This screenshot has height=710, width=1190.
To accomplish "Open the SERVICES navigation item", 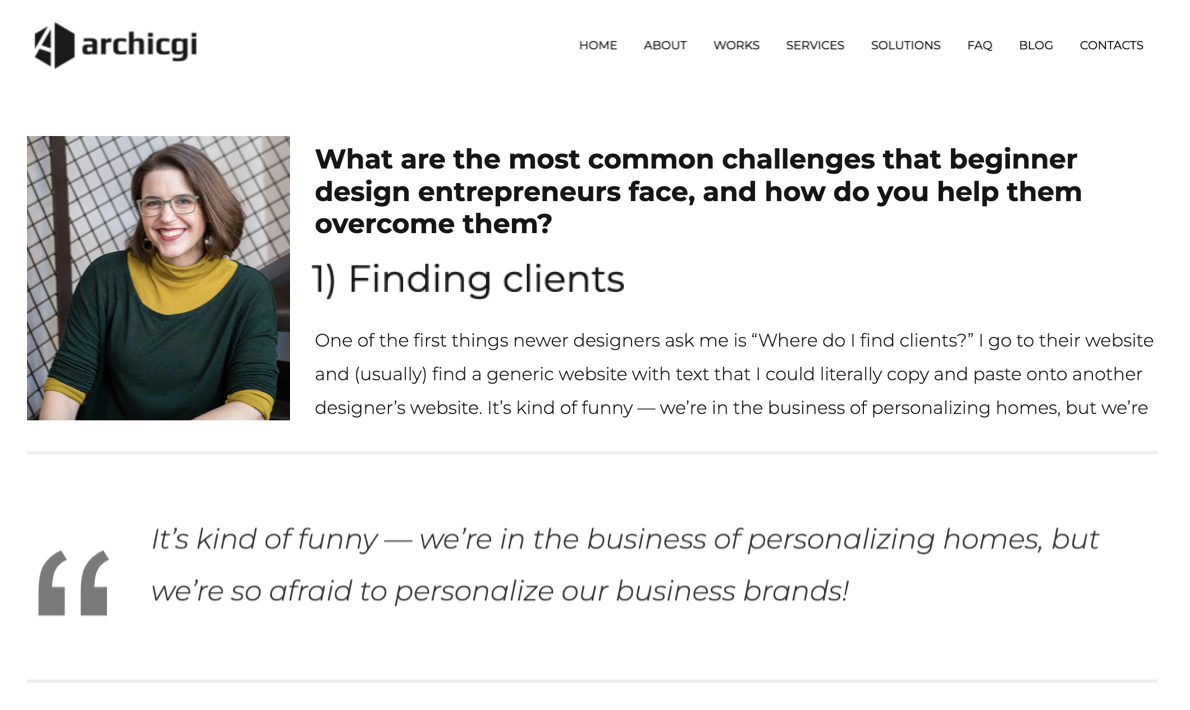I will [815, 45].
